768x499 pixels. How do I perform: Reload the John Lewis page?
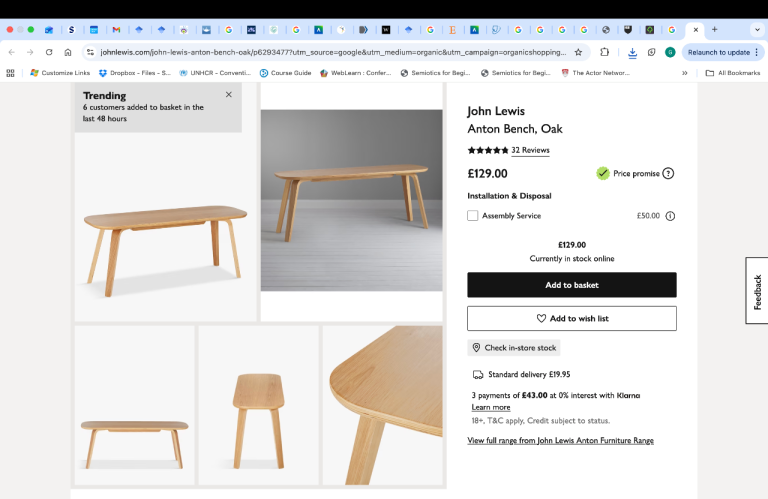[49, 52]
